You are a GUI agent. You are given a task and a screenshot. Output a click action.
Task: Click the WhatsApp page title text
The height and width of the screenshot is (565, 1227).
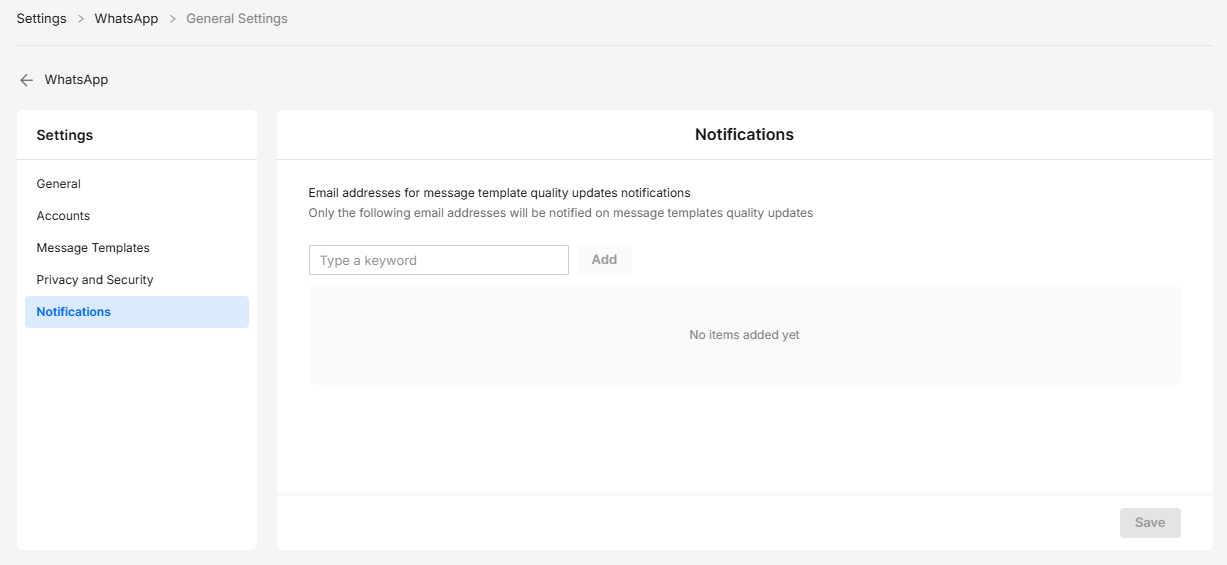point(76,80)
